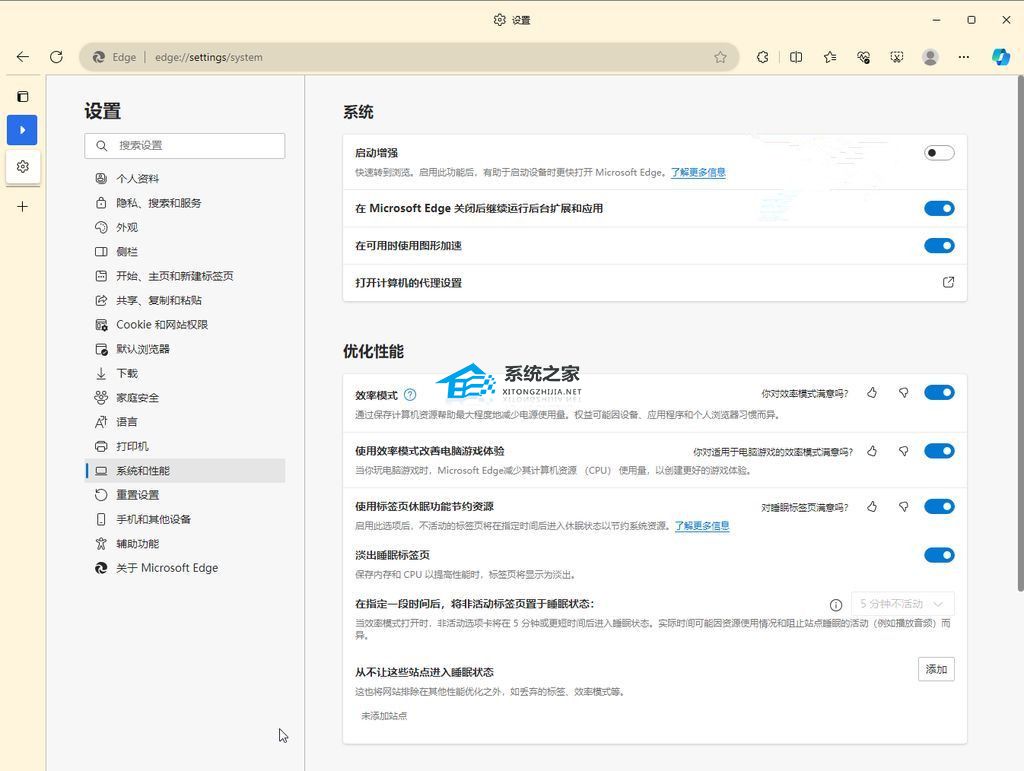This screenshot has width=1024, height=771.
Task: Open the Extensions puzzle icon
Action: point(762,57)
